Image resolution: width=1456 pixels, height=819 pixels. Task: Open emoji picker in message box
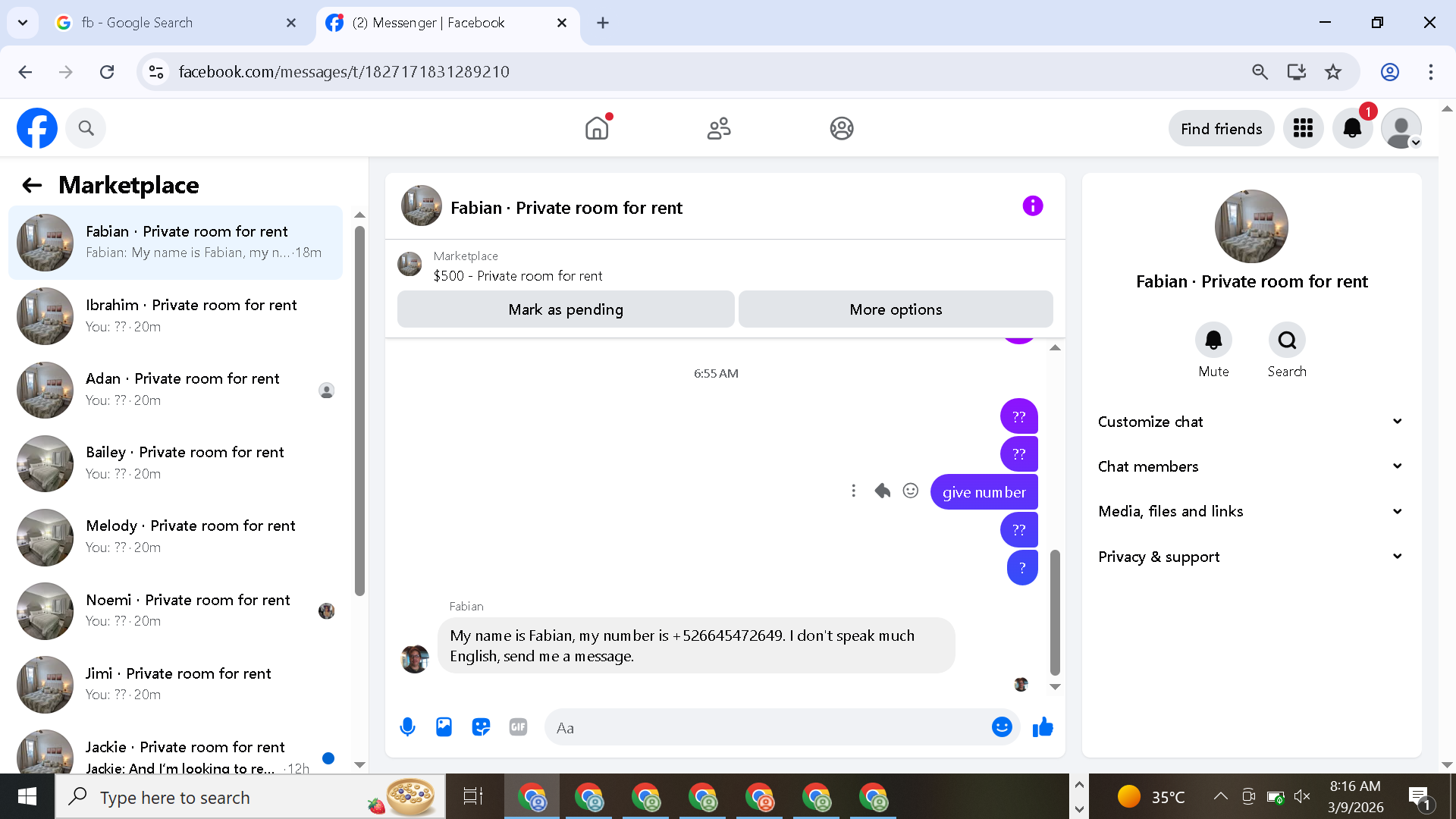point(1002,727)
